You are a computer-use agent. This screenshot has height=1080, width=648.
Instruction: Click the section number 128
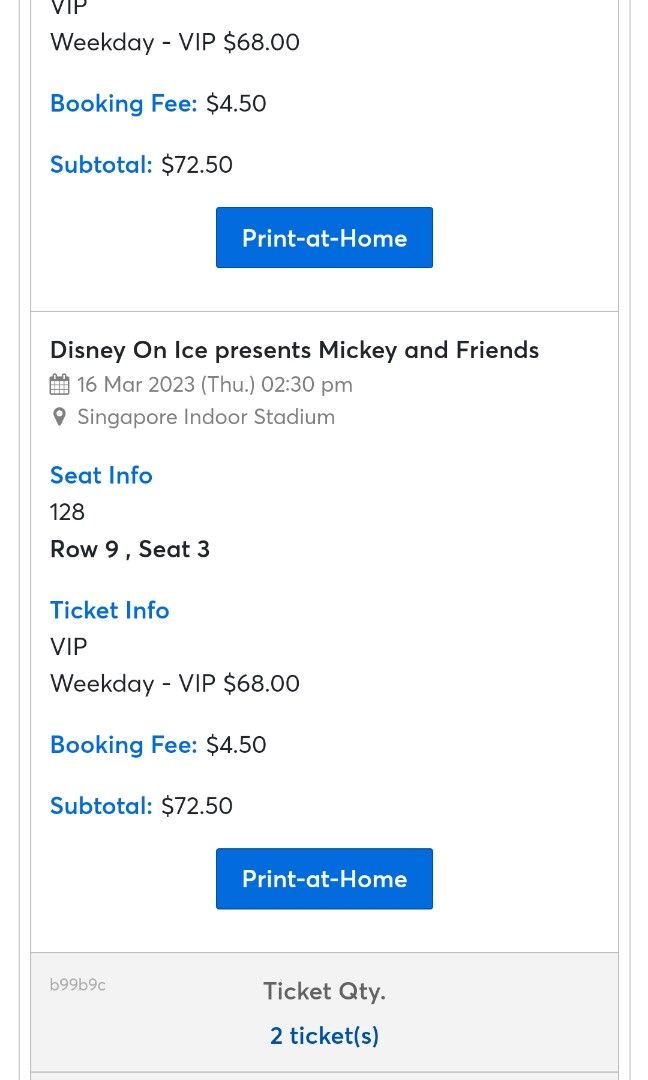click(x=67, y=511)
